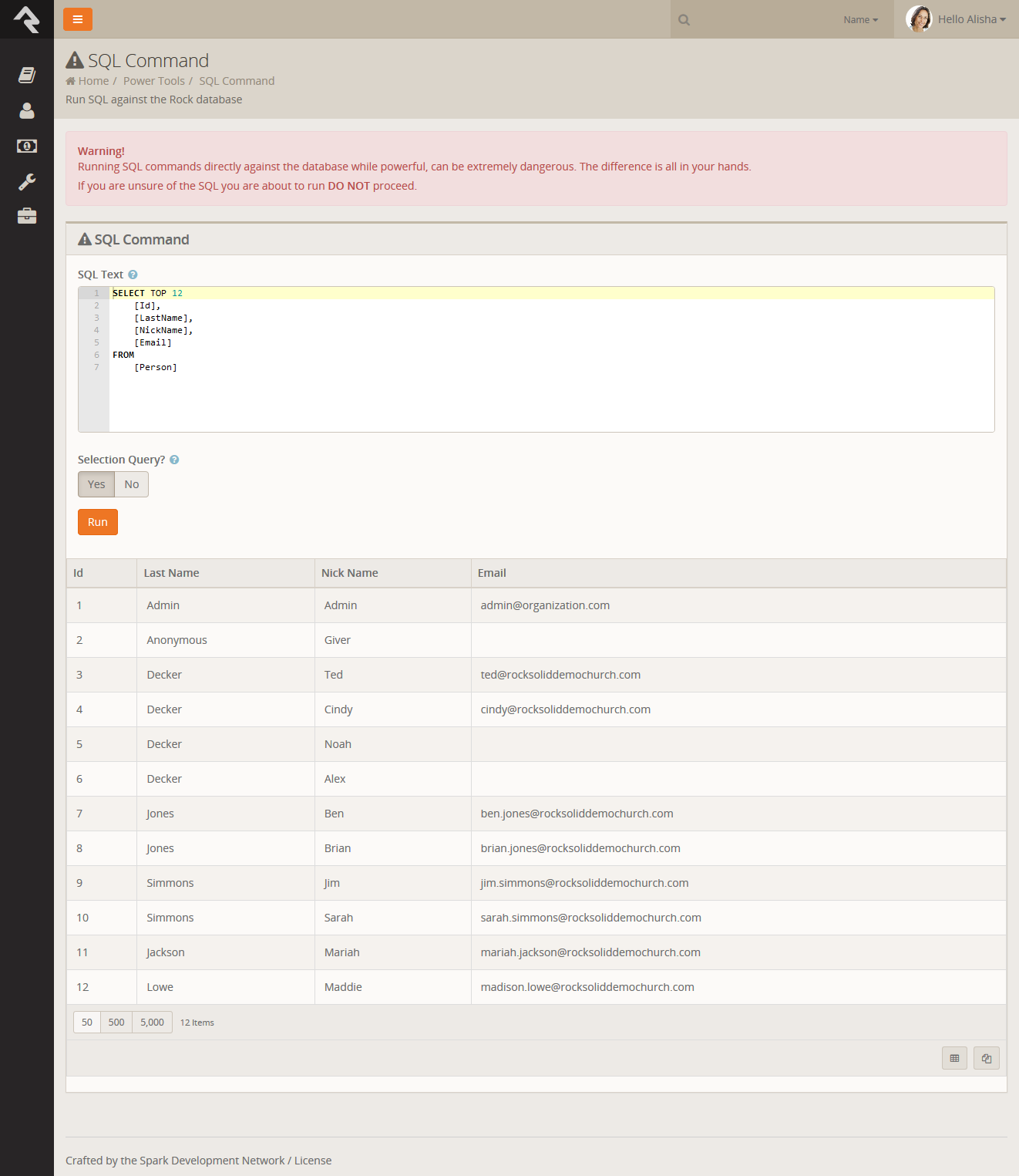Image resolution: width=1019 pixels, height=1176 pixels.
Task: Click the Rock logo icon
Action: pos(27,19)
